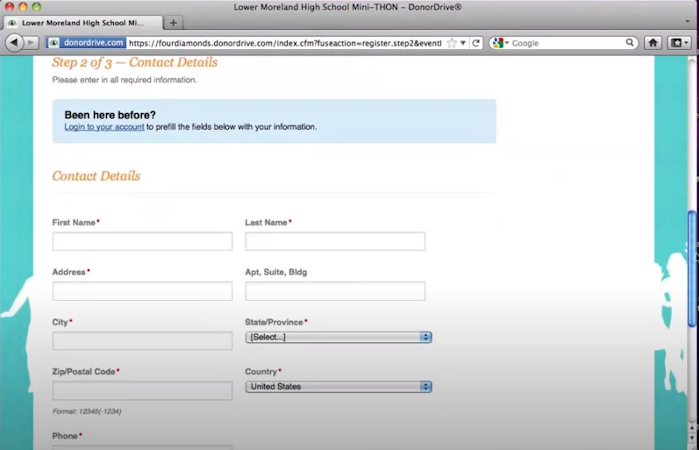The height and width of the screenshot is (450, 699).
Task: Click the Been here before? heading
Action: (110, 115)
